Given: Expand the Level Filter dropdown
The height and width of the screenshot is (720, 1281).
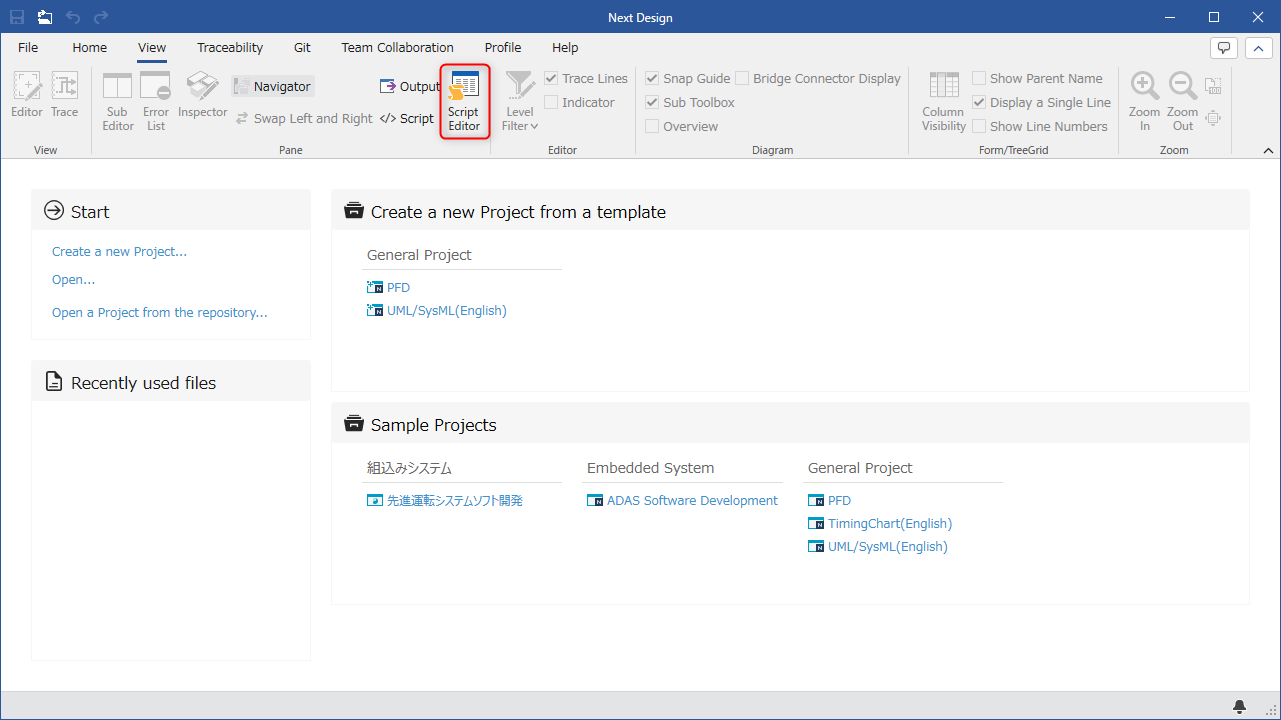Looking at the screenshot, I should (520, 102).
